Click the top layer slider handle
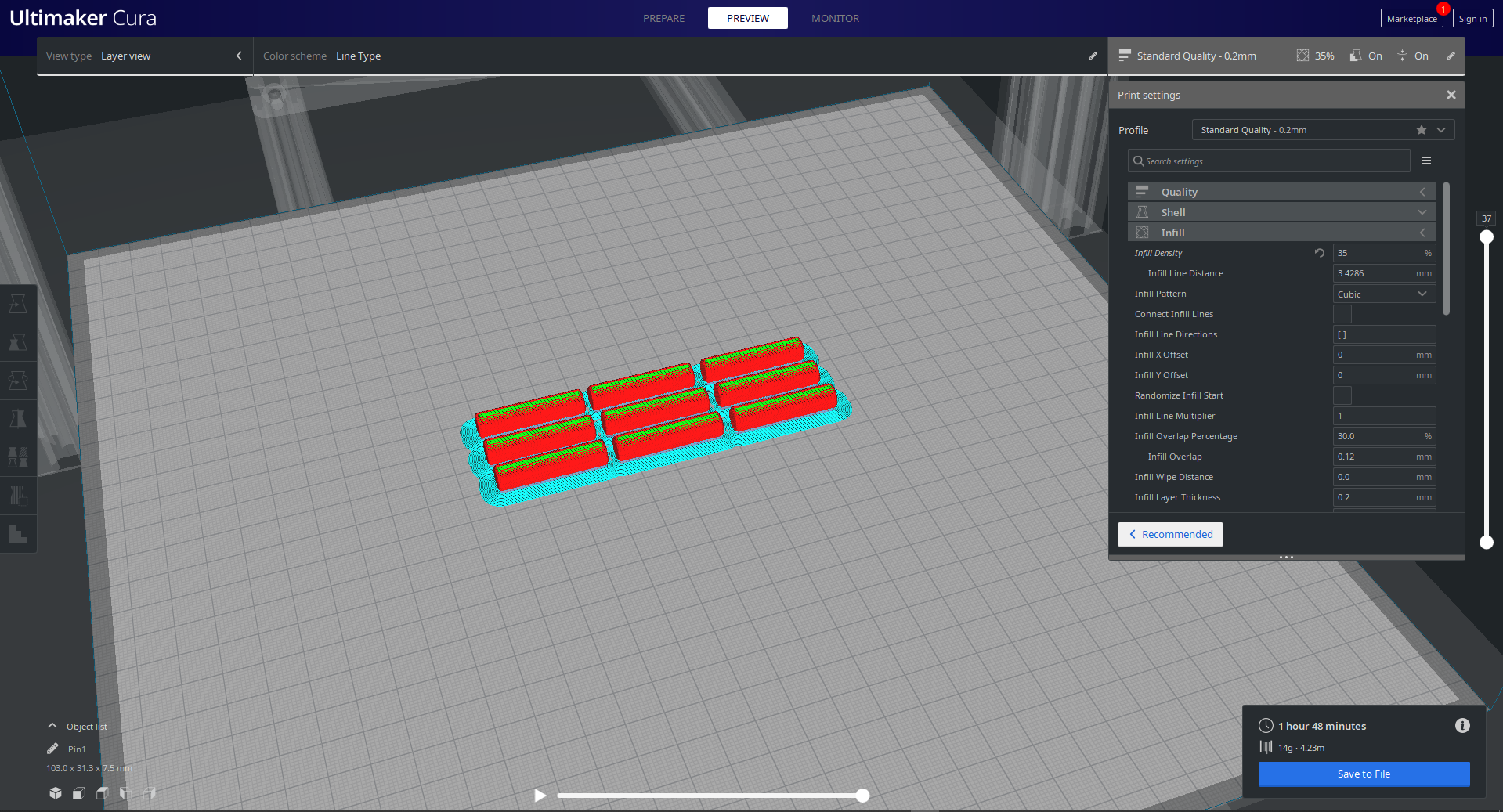 click(x=1486, y=237)
